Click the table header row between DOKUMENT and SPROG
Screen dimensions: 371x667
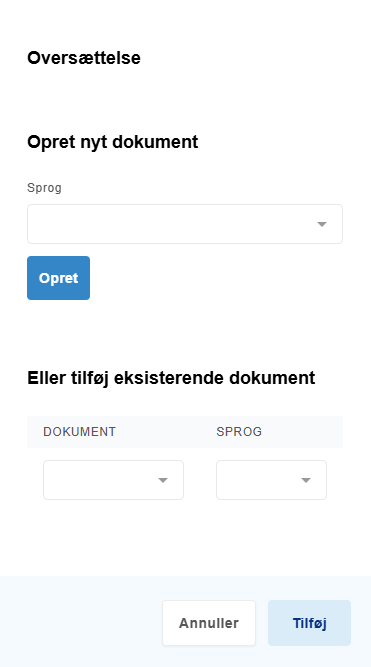coord(166,432)
